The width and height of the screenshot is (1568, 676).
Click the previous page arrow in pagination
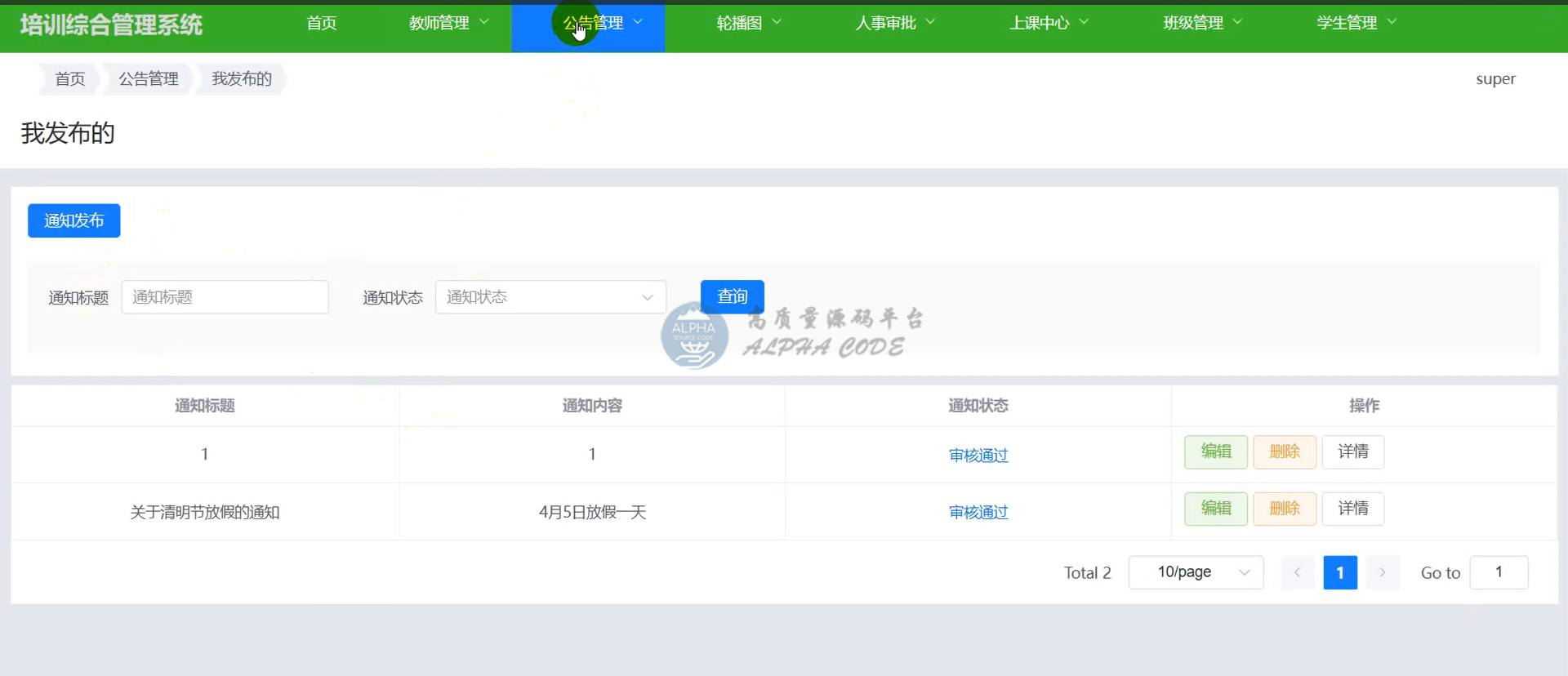point(1297,572)
